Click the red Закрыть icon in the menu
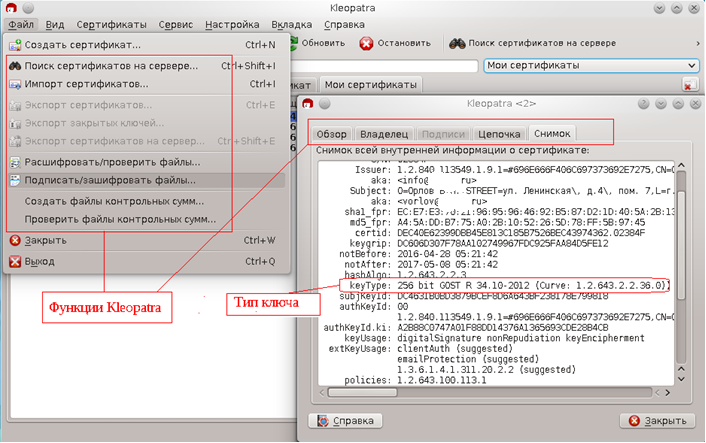The height and width of the screenshot is (443, 706). [15, 240]
